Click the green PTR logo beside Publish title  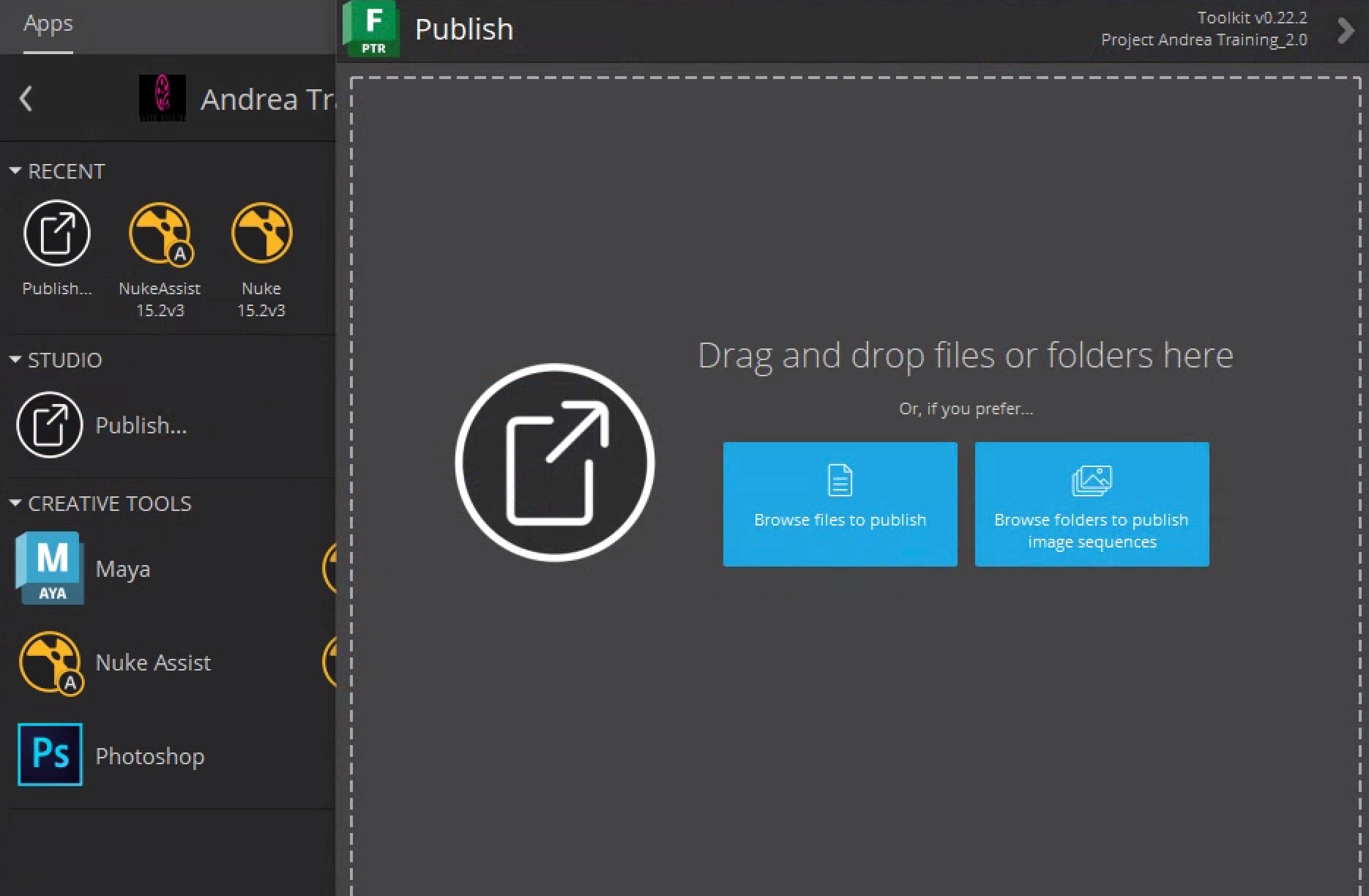(372, 29)
